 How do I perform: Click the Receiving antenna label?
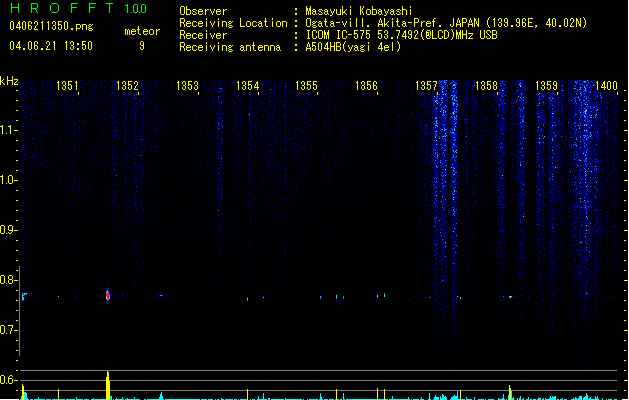pyautogui.click(x=230, y=47)
